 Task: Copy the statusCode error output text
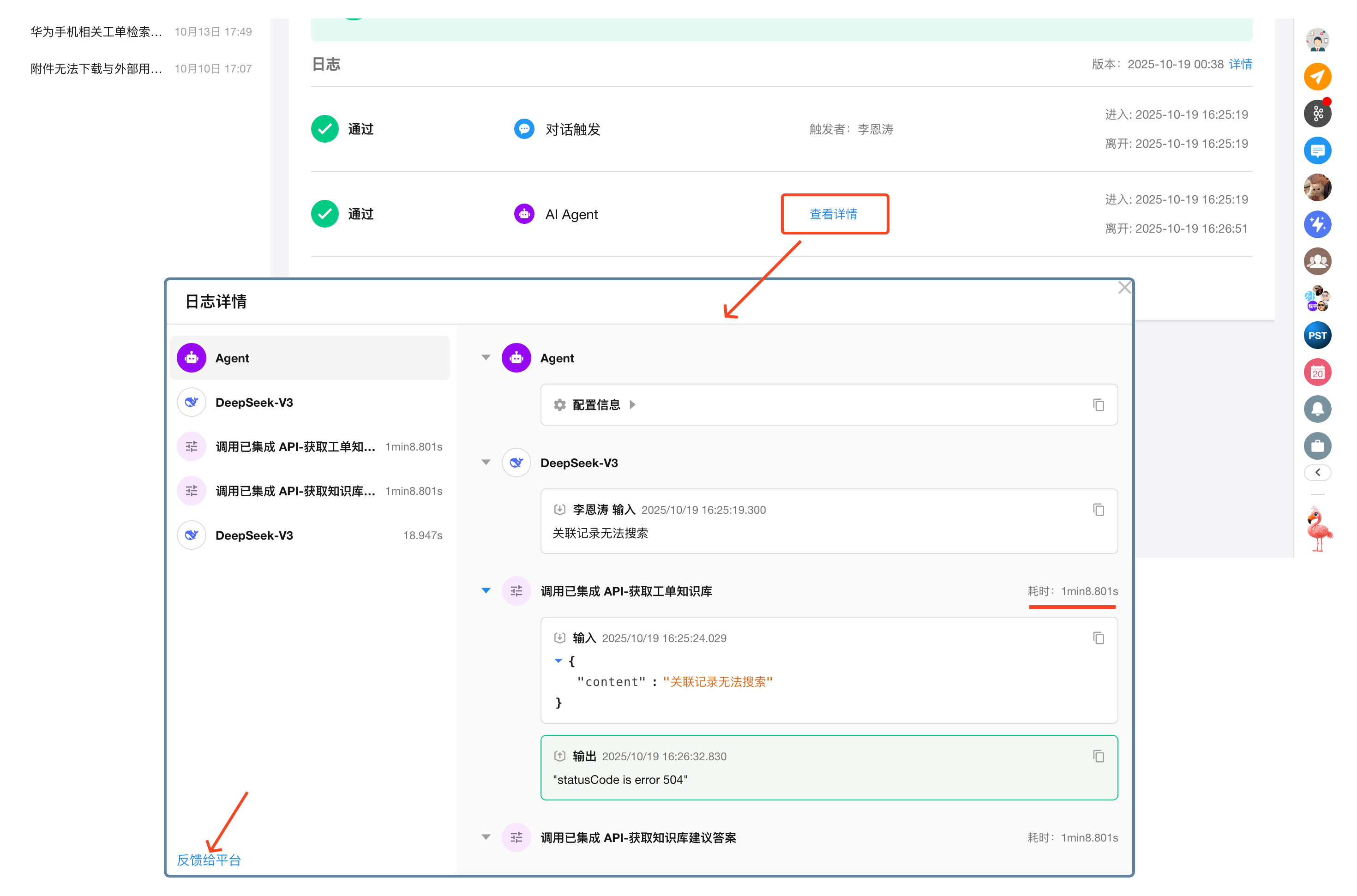coord(1098,757)
